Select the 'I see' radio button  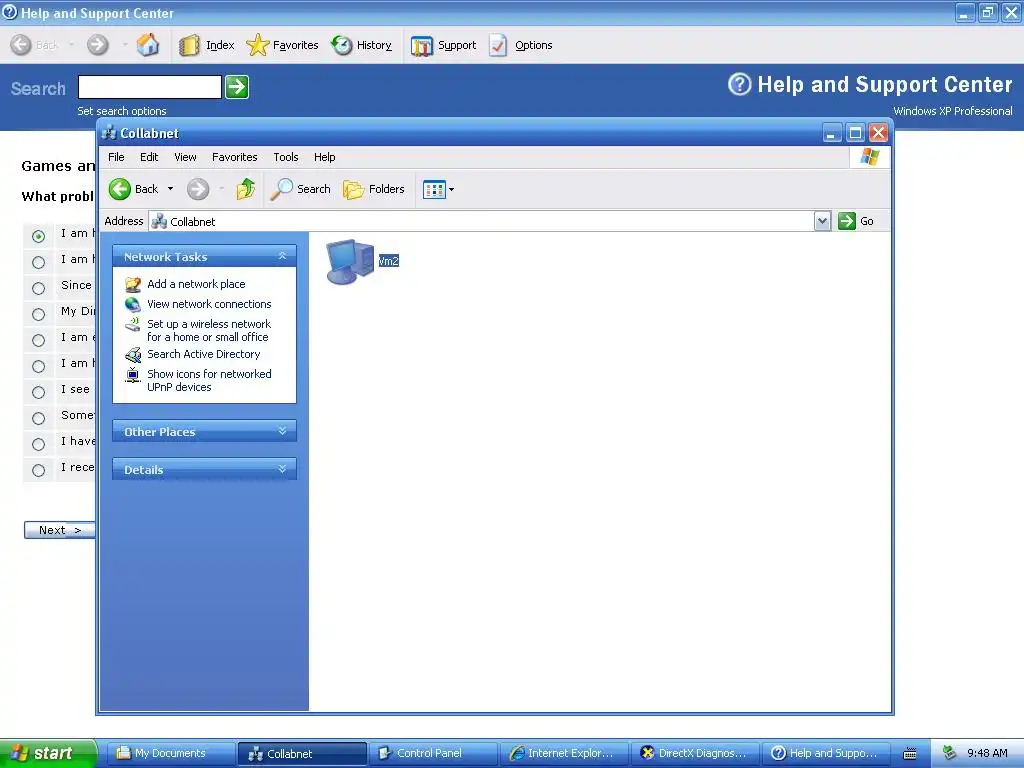pos(39,392)
